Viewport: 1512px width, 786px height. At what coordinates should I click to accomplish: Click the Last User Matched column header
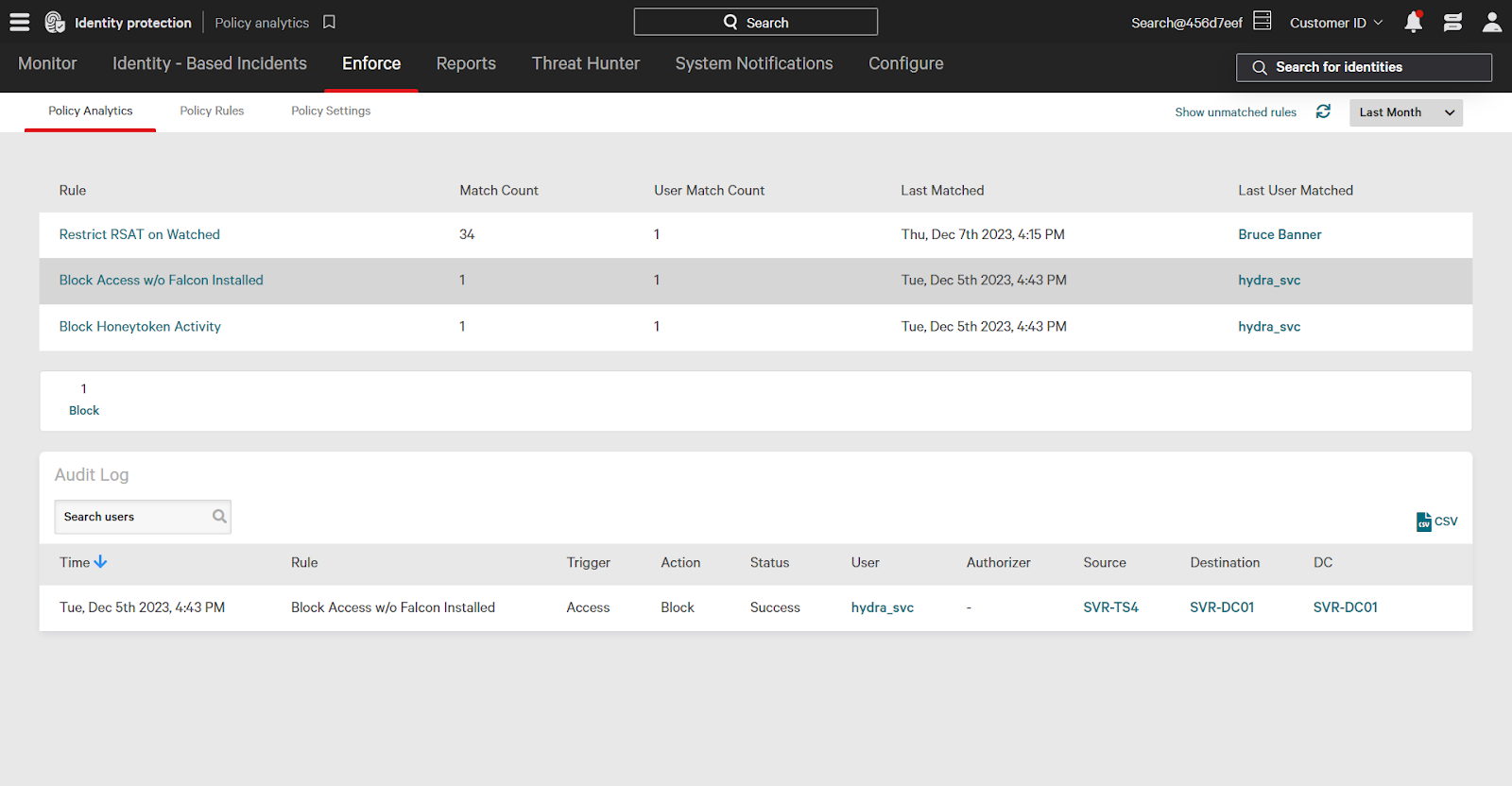1296,191
